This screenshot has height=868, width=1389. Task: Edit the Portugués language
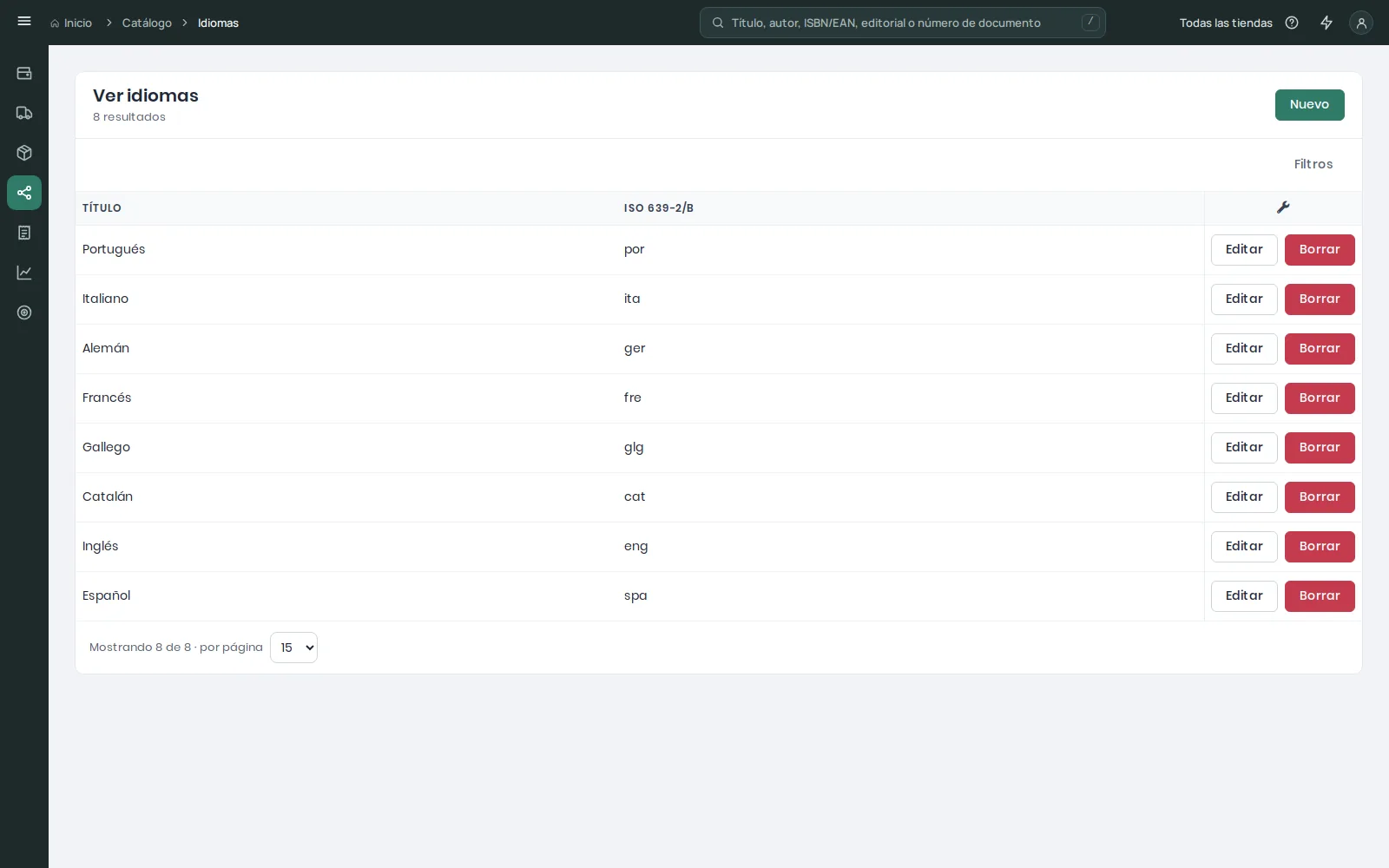tap(1244, 250)
